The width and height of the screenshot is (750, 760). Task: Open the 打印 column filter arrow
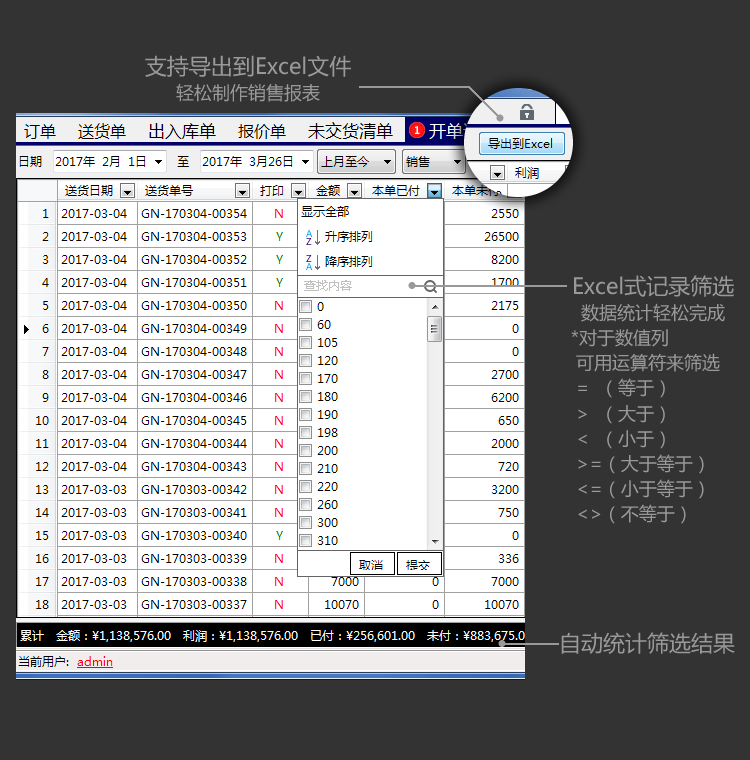[x=299, y=191]
